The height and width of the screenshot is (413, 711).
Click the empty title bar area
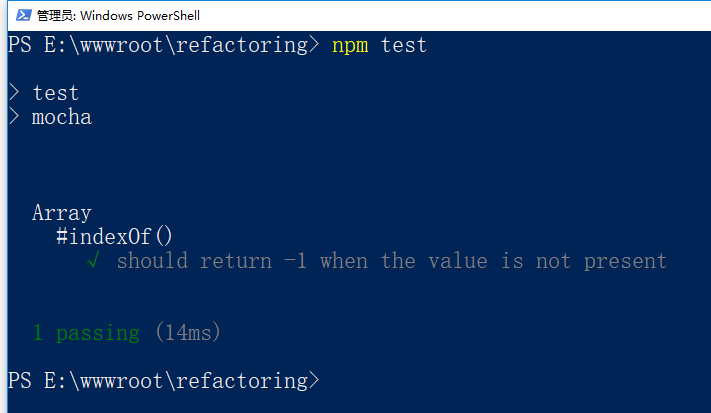[450, 15]
